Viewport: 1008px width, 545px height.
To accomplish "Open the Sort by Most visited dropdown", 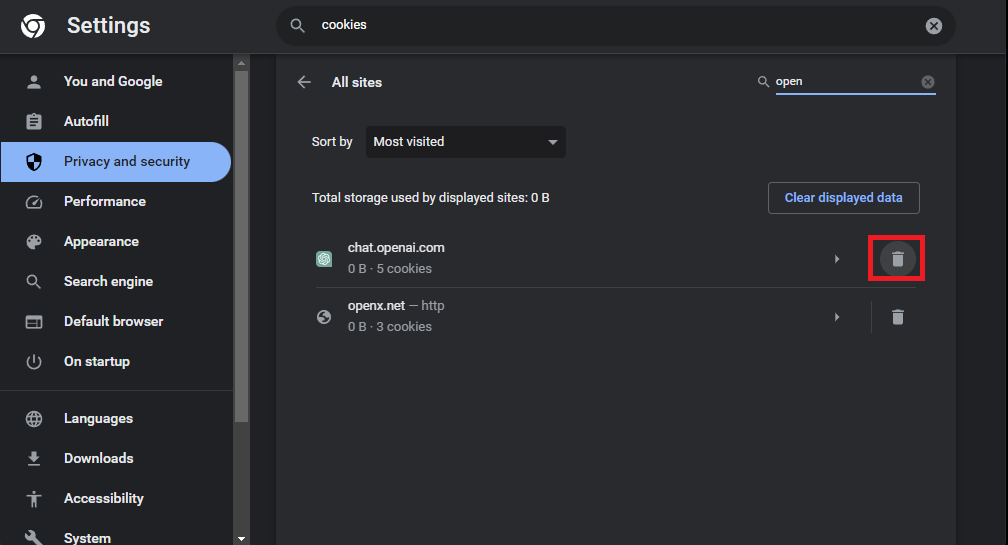I will pyautogui.click(x=465, y=141).
